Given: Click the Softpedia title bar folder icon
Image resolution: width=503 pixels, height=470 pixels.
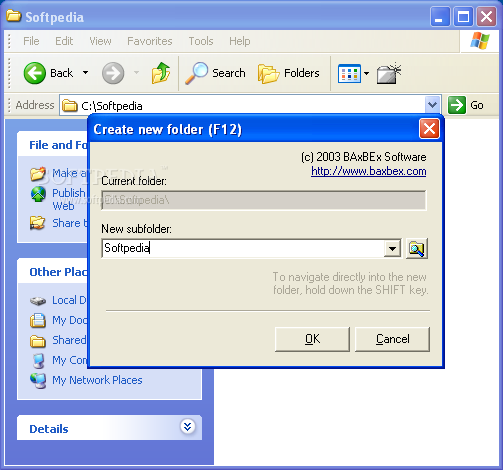Looking at the screenshot, I should click(x=13, y=16).
